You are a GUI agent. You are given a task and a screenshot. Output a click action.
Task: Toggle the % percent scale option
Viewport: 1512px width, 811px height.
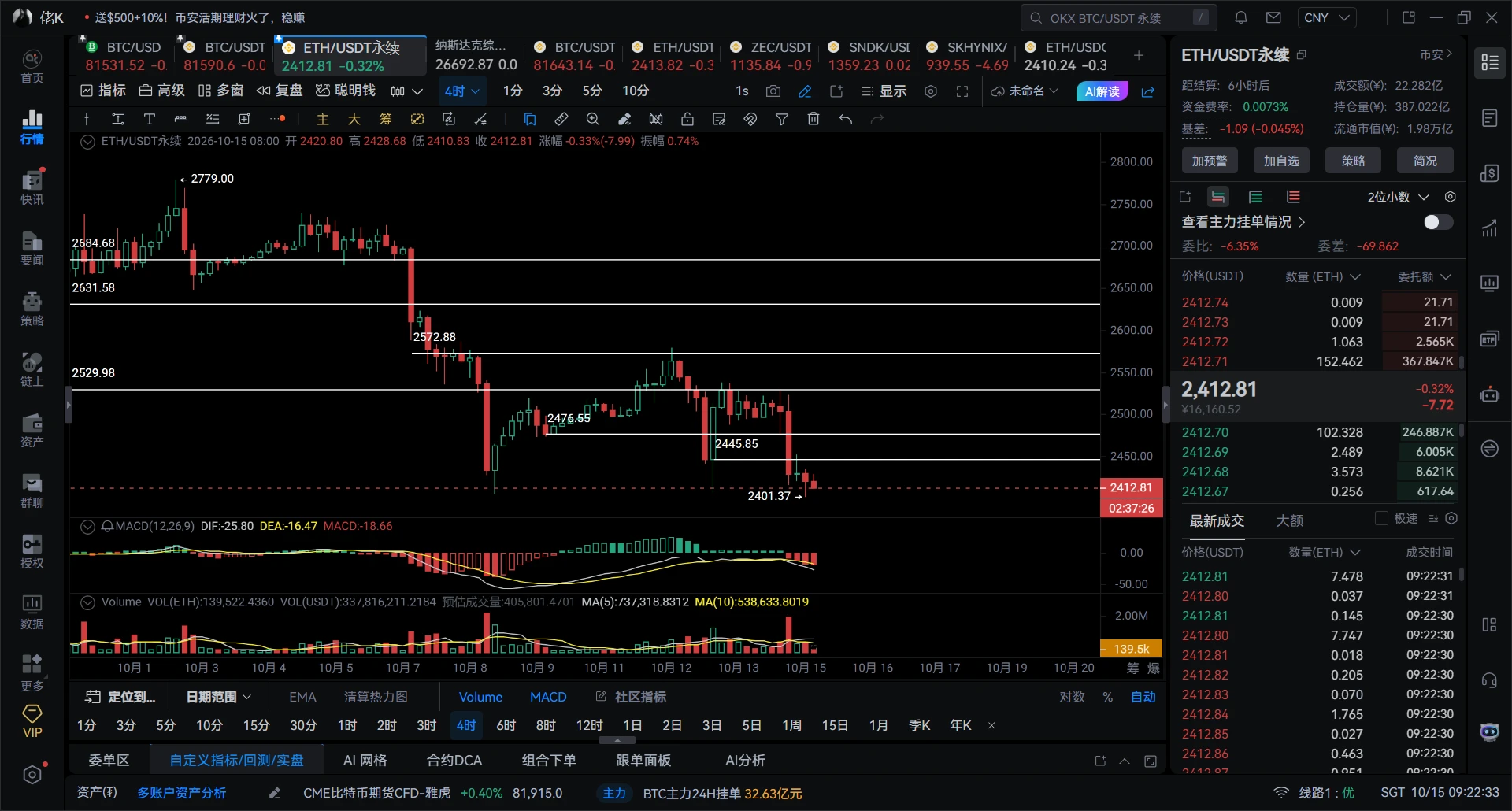pos(1107,697)
